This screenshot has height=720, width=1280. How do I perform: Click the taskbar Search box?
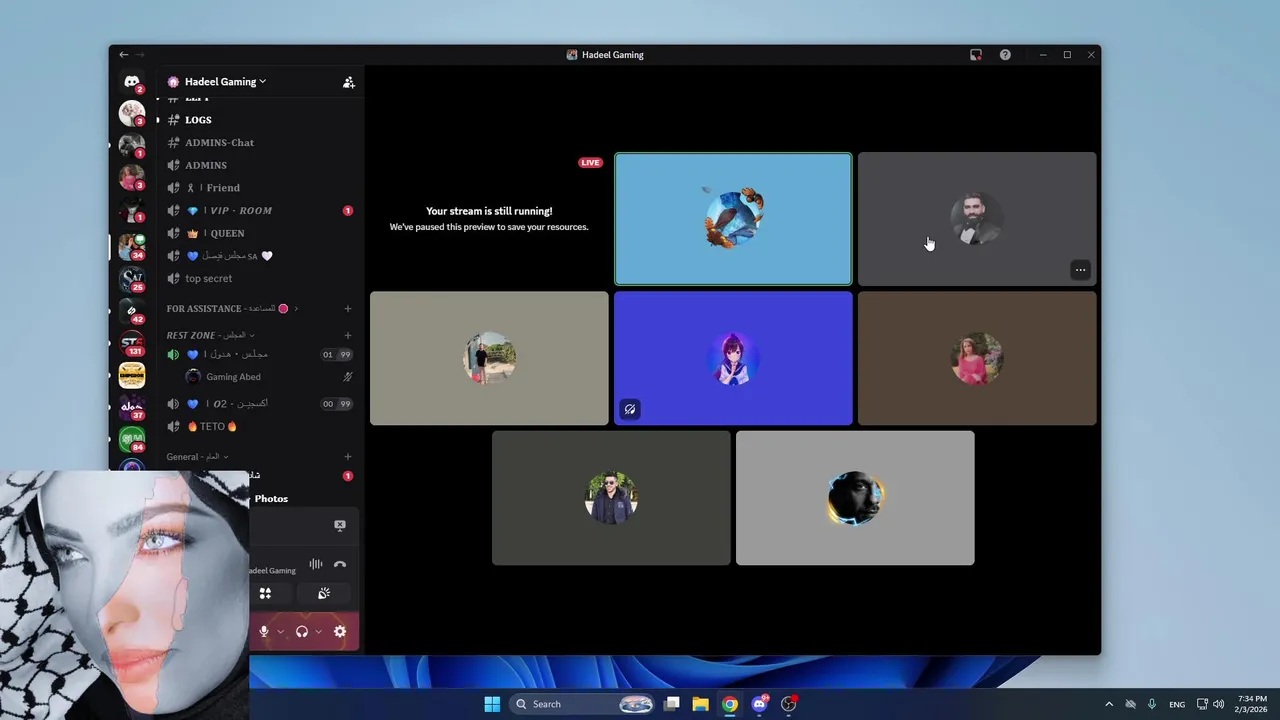(582, 704)
